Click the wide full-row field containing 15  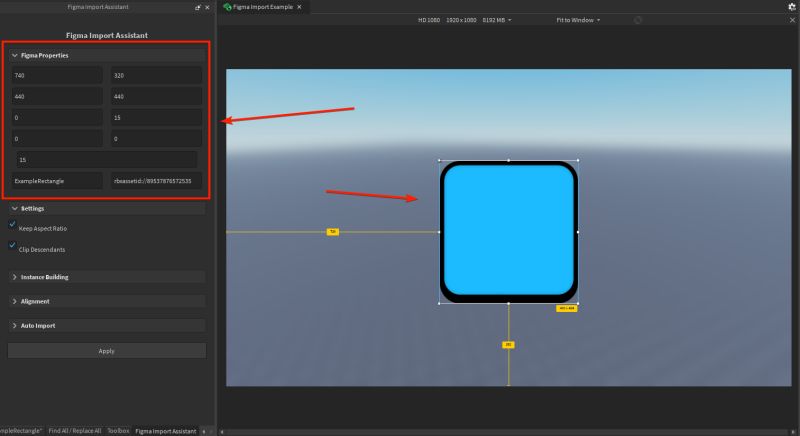pyautogui.click(x=107, y=160)
